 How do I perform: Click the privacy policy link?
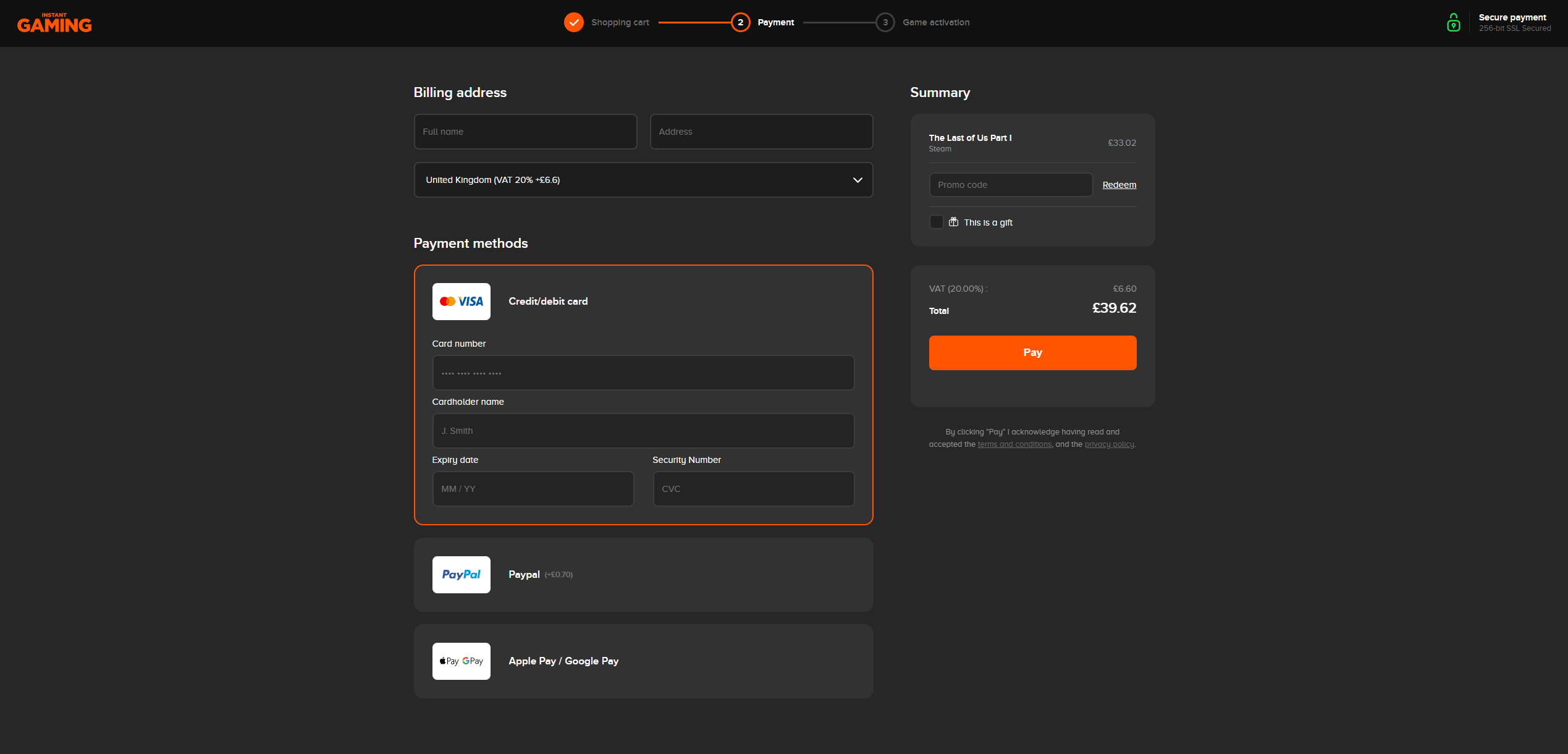click(x=1108, y=443)
